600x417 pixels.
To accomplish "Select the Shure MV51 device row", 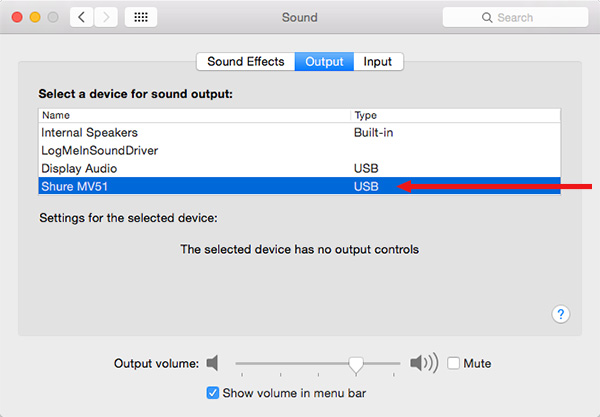I will (x=299, y=186).
